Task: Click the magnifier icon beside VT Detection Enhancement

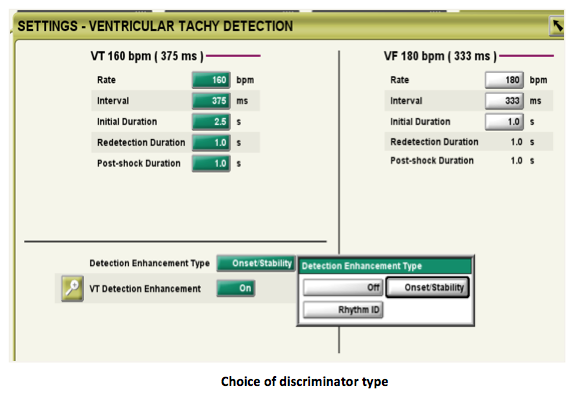Action: tap(72, 289)
